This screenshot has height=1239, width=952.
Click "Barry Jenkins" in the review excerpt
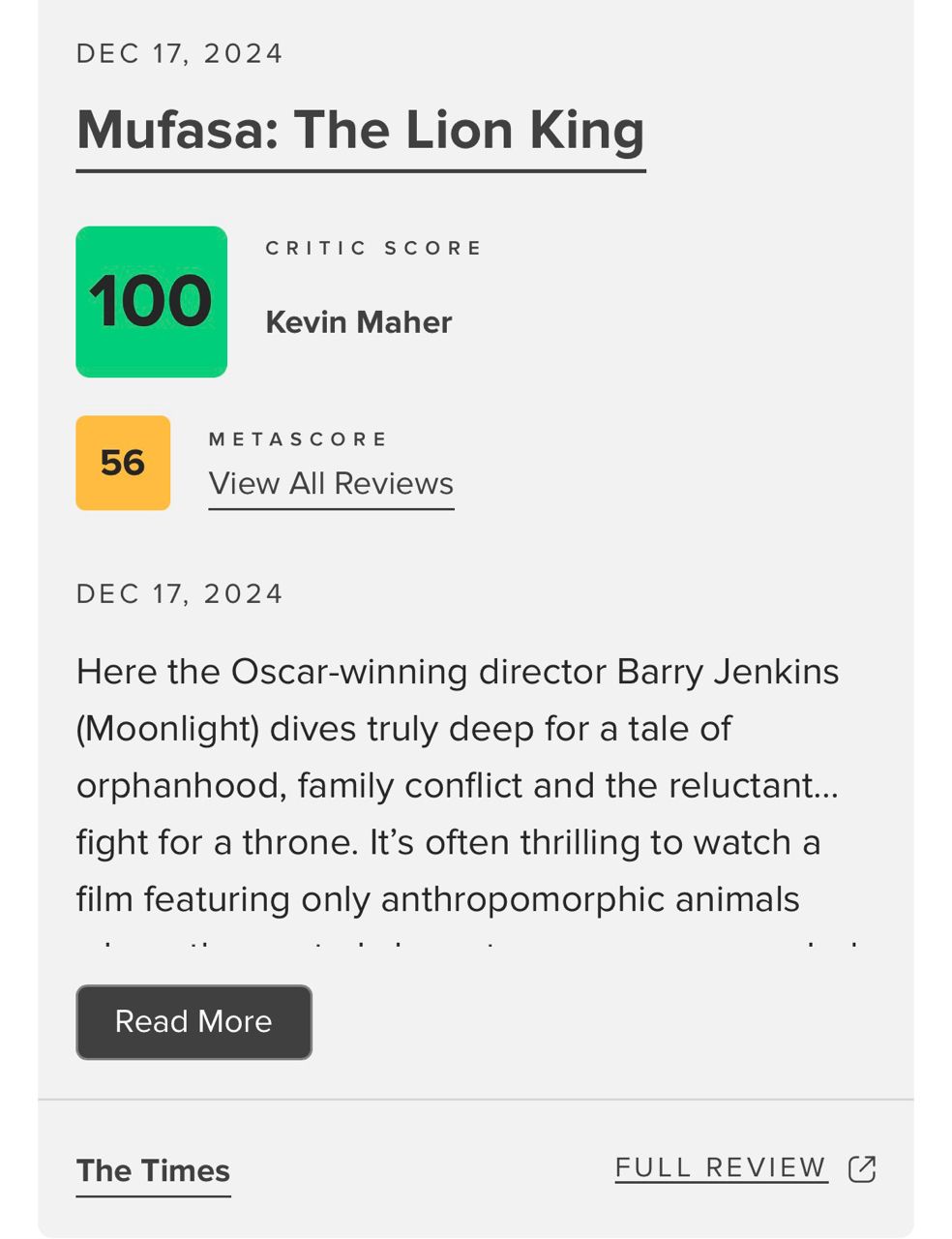point(728,671)
